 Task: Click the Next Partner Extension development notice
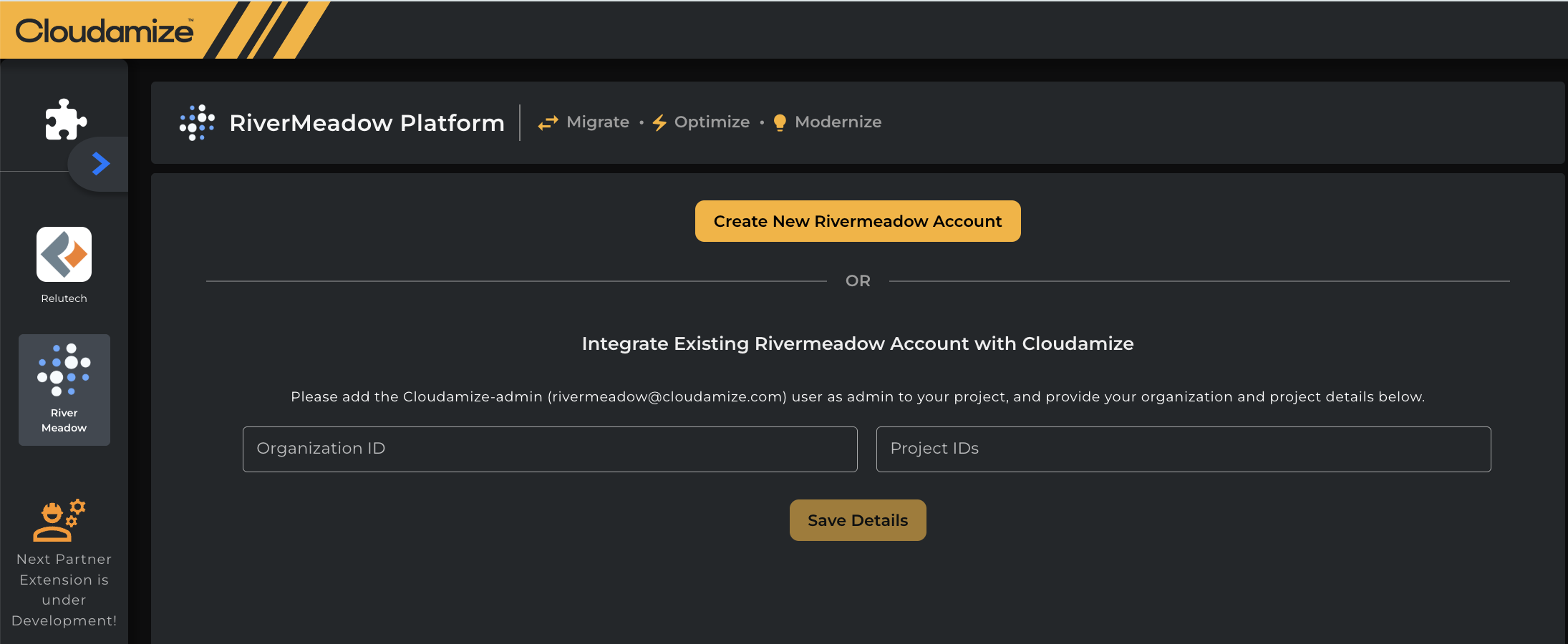(64, 590)
